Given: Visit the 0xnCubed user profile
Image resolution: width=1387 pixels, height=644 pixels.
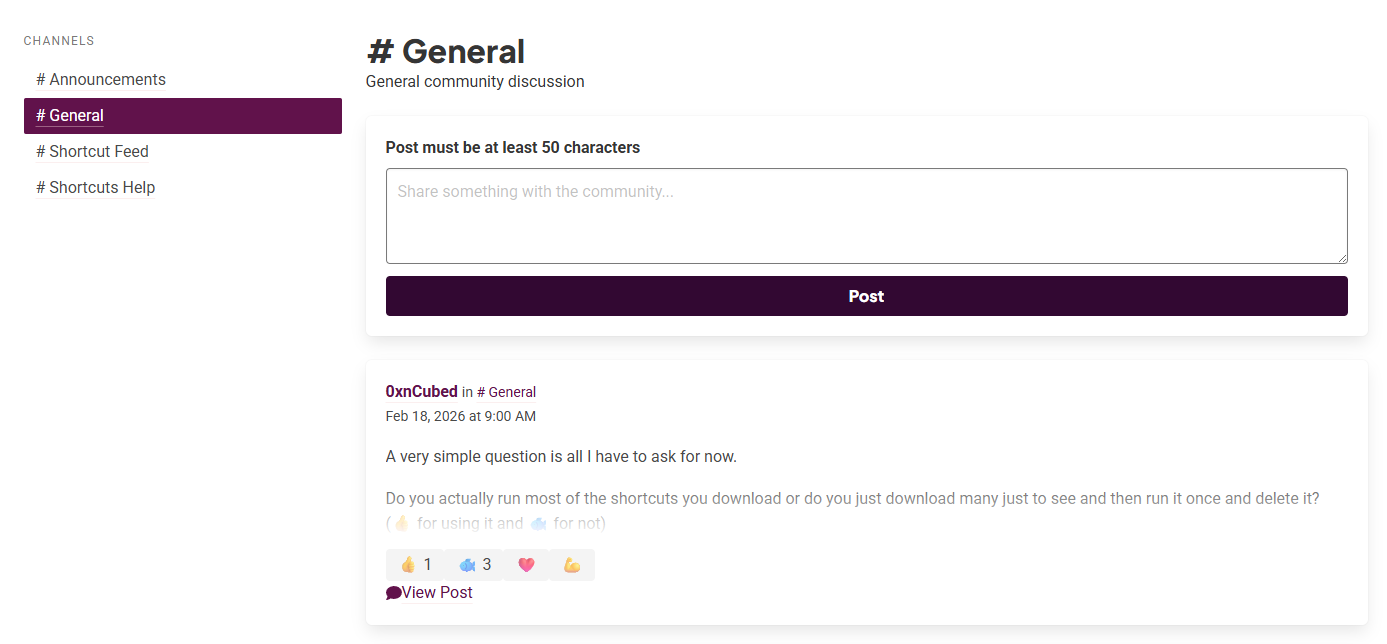Looking at the screenshot, I should [421, 392].
